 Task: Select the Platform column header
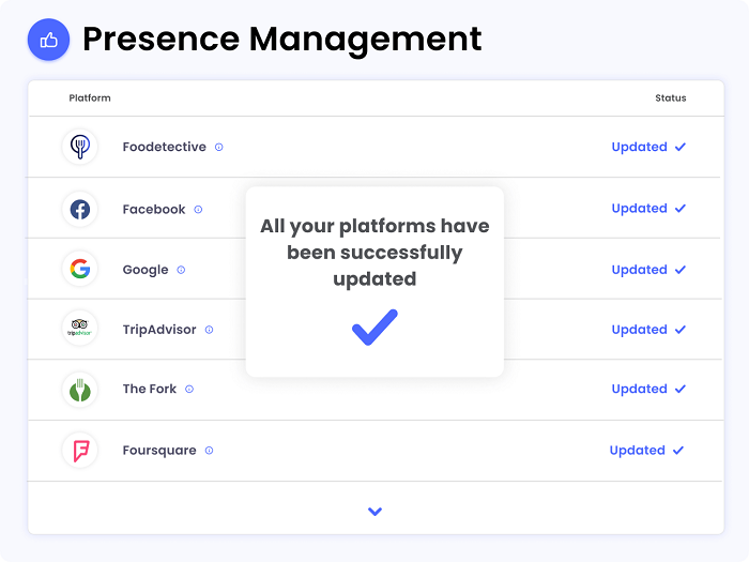click(90, 98)
